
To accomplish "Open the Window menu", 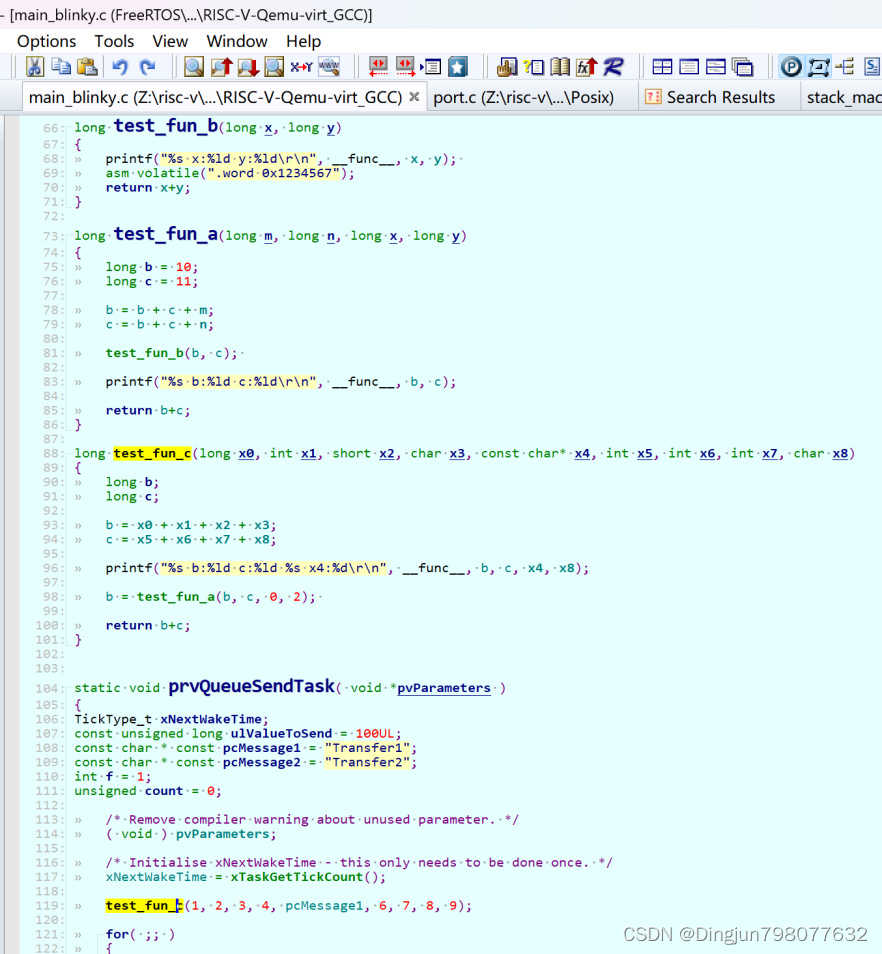I will pyautogui.click(x=237, y=41).
